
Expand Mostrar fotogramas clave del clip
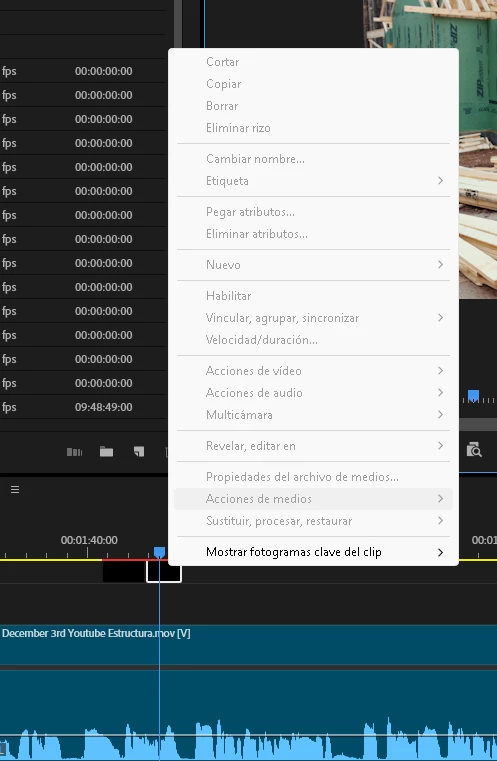[x=313, y=552]
